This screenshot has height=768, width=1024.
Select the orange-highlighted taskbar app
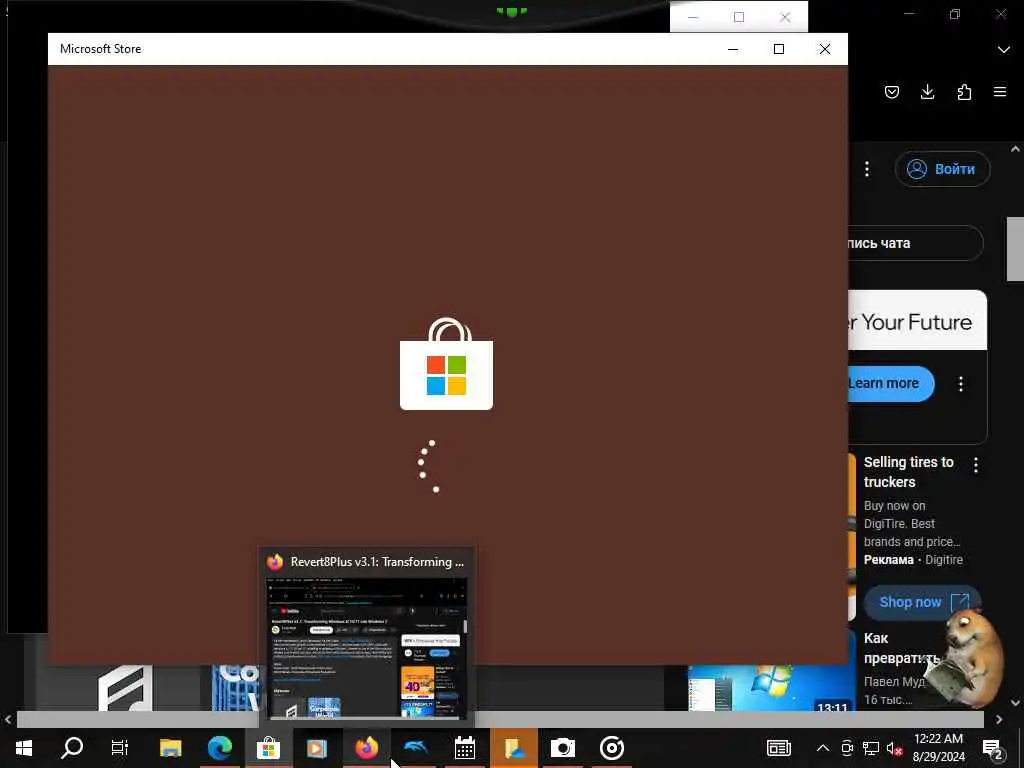click(514, 748)
